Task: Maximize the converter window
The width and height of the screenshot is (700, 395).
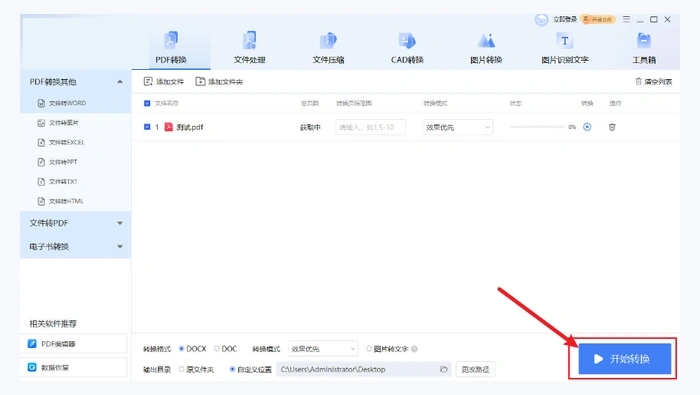Action: click(x=654, y=19)
